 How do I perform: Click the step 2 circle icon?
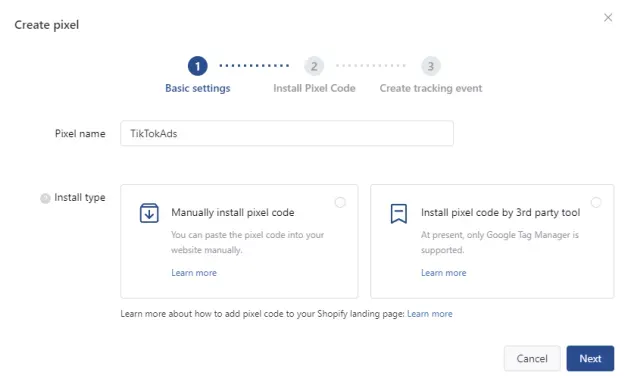(314, 66)
